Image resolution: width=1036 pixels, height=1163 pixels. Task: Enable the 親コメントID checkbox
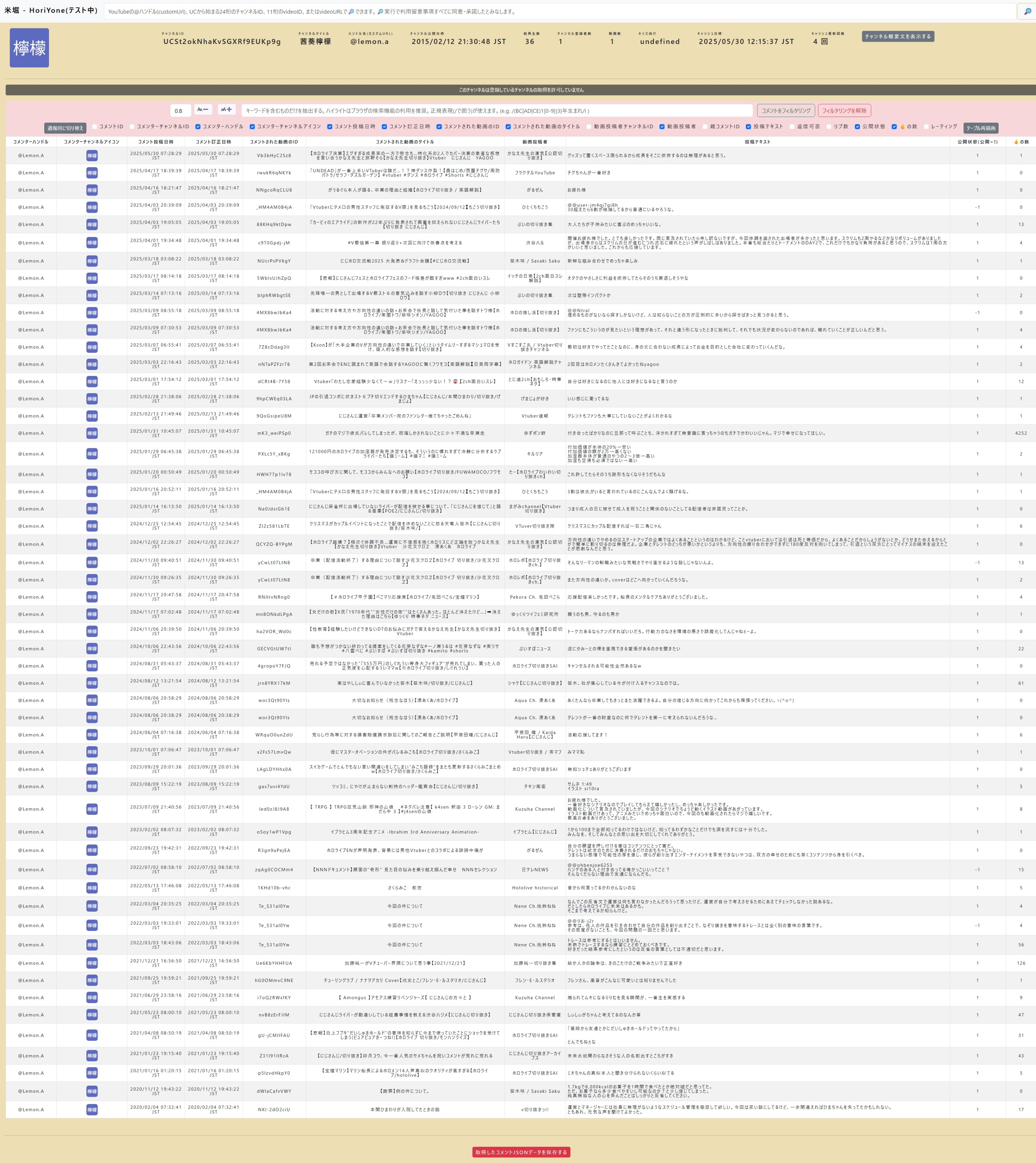pos(705,126)
